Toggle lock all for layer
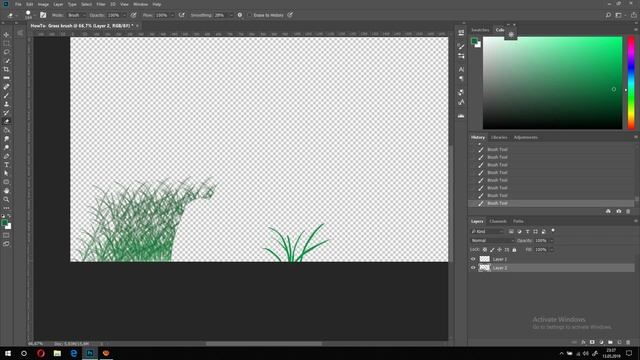Image resolution: width=640 pixels, height=360 pixels. tap(514, 249)
